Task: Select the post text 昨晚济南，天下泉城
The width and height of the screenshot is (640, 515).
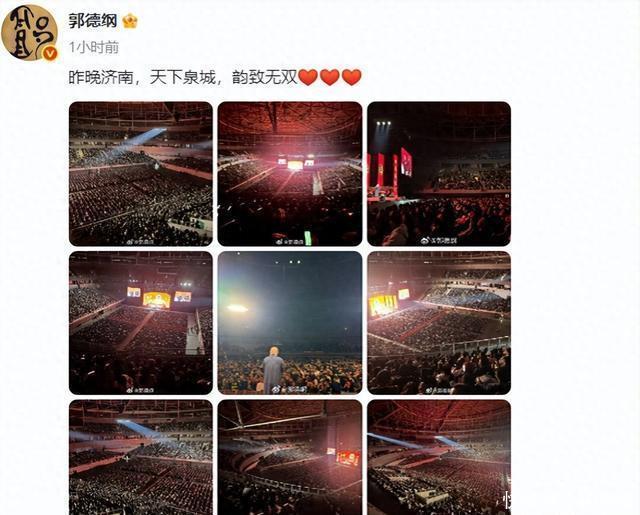Action: coord(142,77)
